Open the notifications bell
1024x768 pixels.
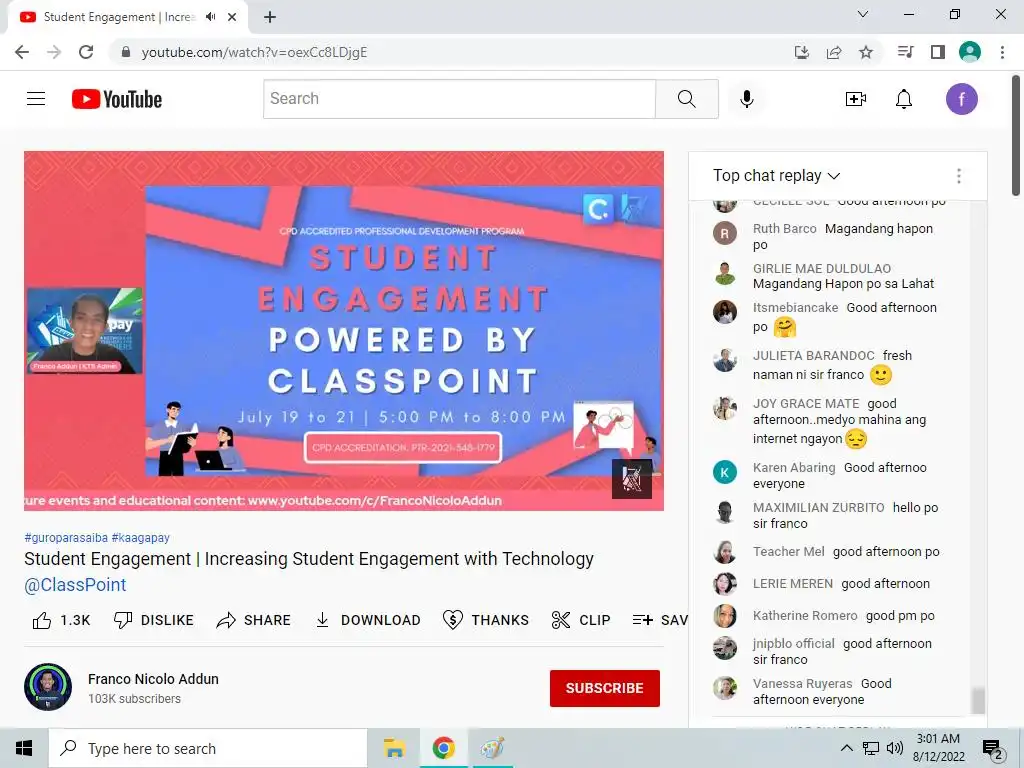(904, 99)
